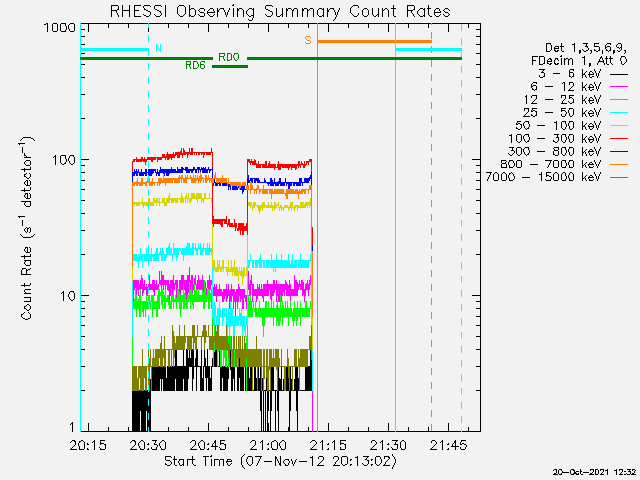
Task: Click the '20:45' x-axis tick label
Action: (209, 445)
